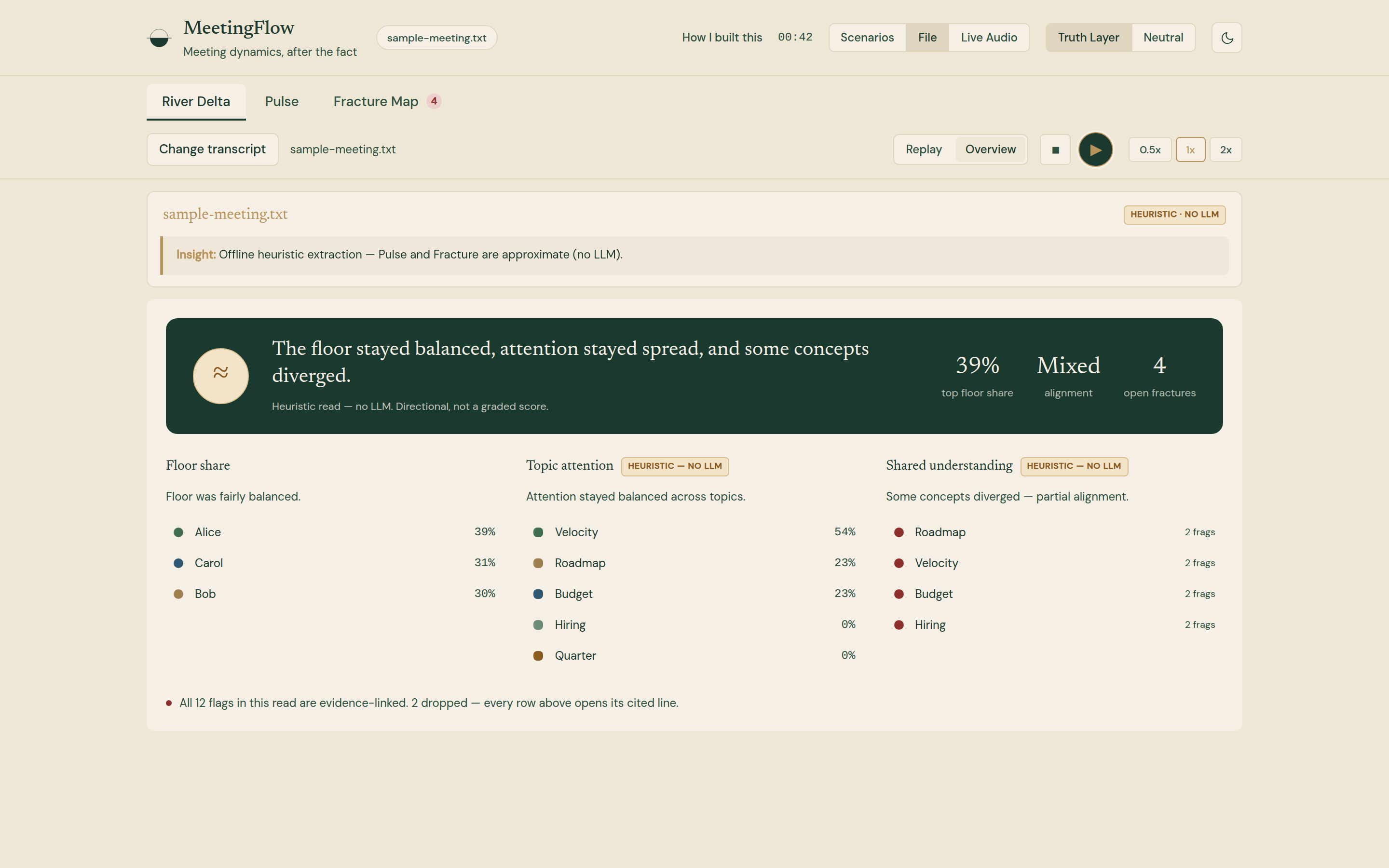Start replay with the round play button

[x=1095, y=150]
